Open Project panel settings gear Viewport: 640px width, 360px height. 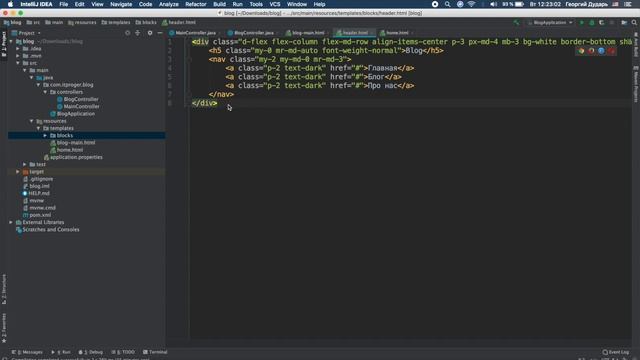click(150, 33)
